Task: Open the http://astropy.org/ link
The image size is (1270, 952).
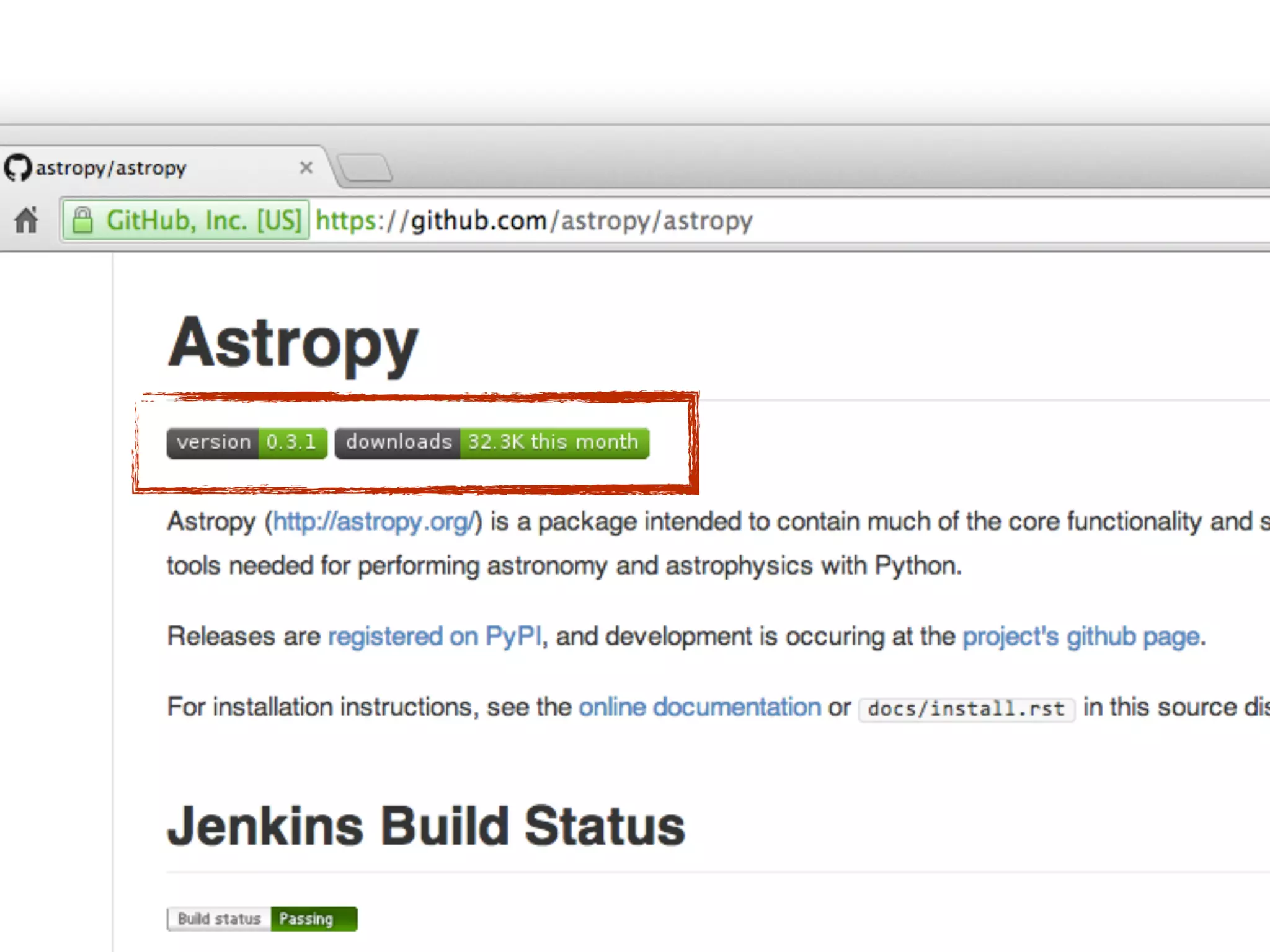Action: pos(373,522)
